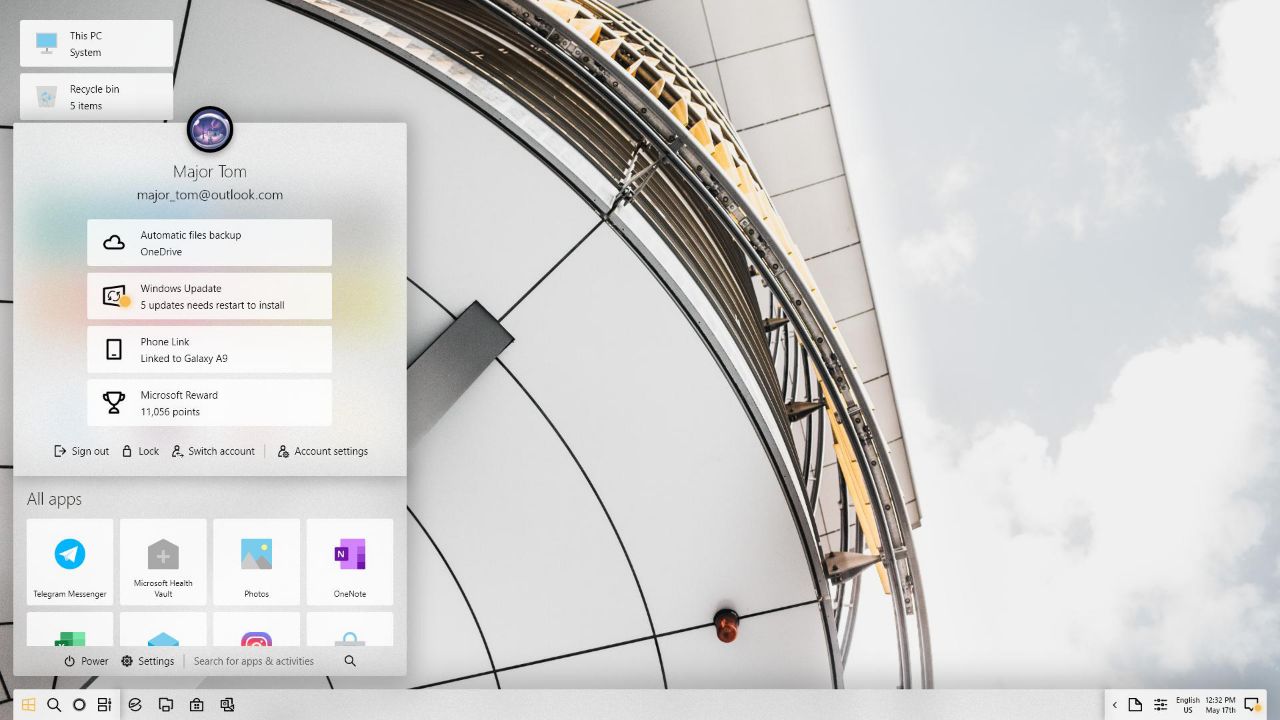Click the Start button on the taskbar
This screenshot has height=720, width=1280.
click(29, 705)
